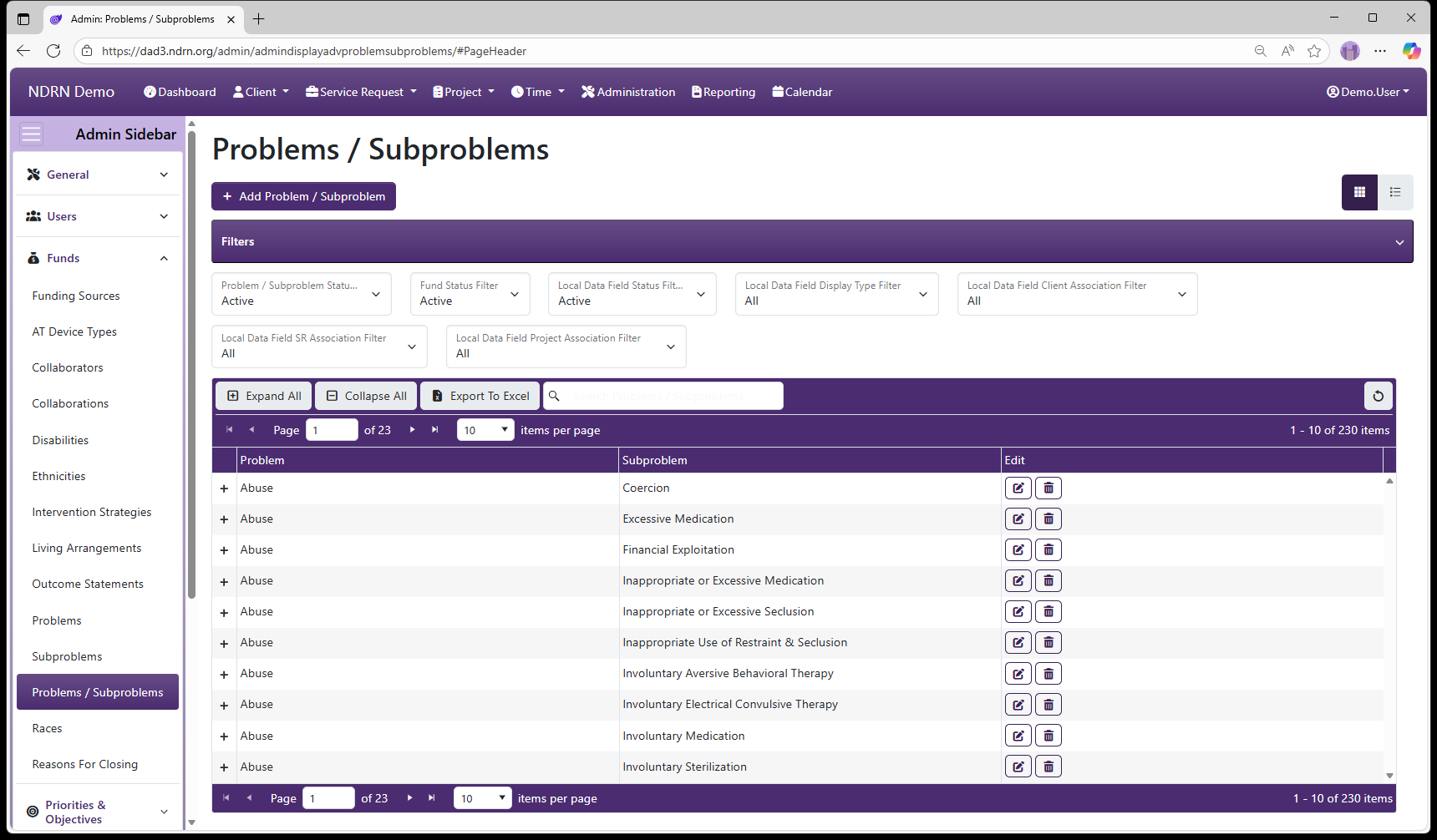
Task: Expand the Involuntary Sterilization row
Action: 224,767
